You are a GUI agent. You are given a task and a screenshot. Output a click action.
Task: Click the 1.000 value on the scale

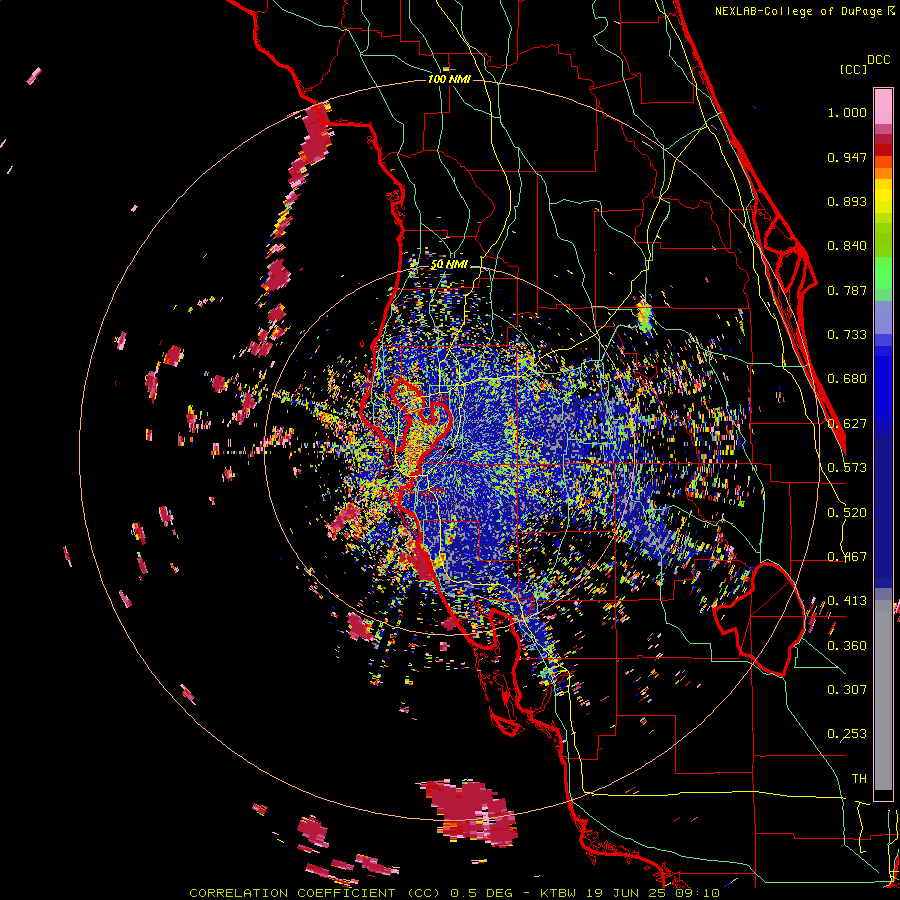847,112
